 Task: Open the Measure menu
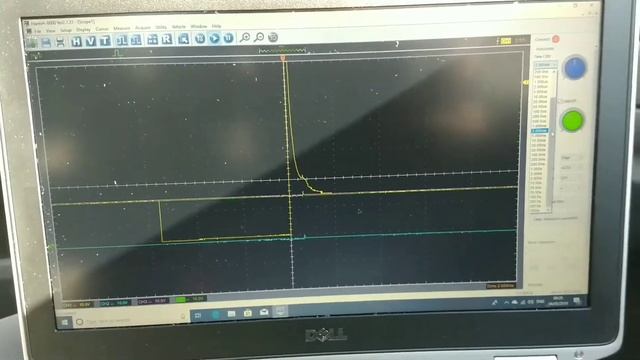pyautogui.click(x=122, y=28)
